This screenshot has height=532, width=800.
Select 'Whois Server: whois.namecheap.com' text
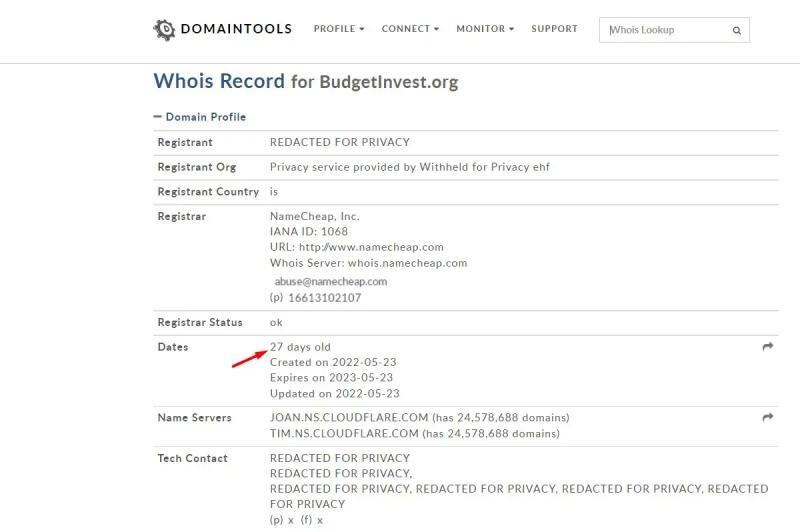coord(368,263)
